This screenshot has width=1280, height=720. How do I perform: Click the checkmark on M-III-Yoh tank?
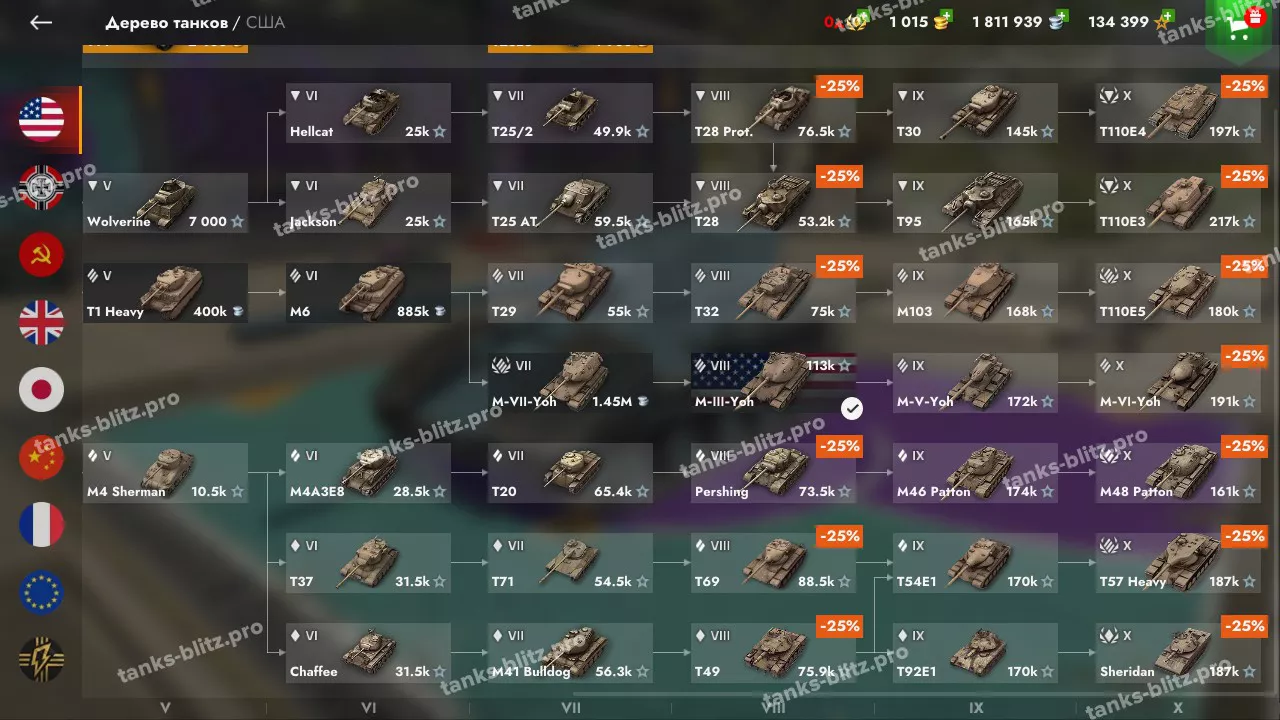852,407
